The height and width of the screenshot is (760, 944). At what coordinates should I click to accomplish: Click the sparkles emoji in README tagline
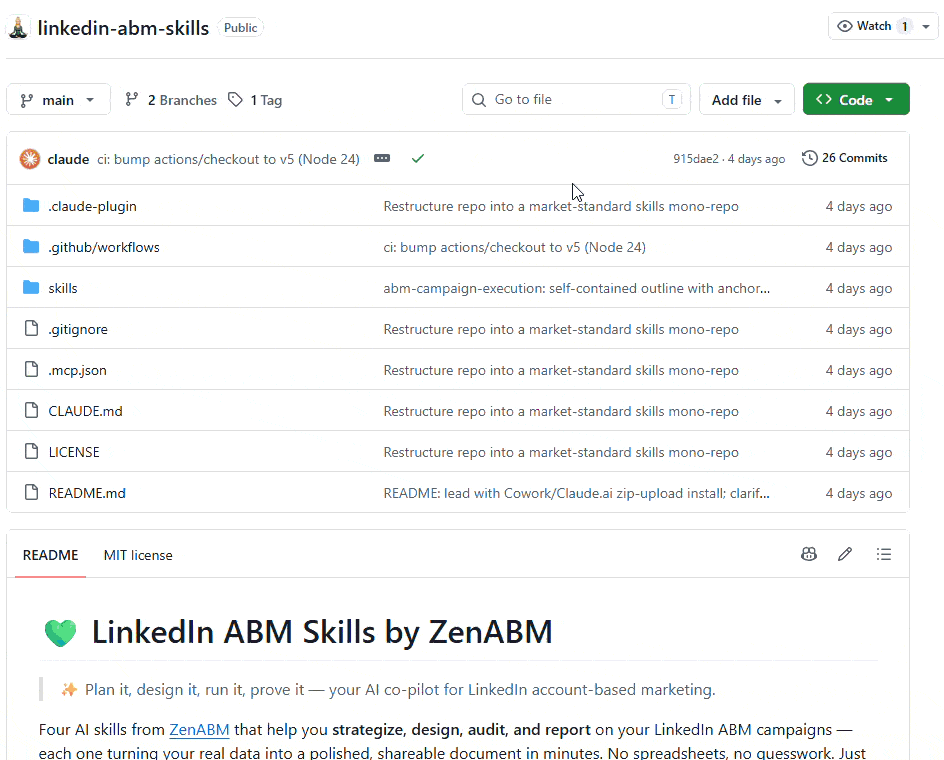69,690
